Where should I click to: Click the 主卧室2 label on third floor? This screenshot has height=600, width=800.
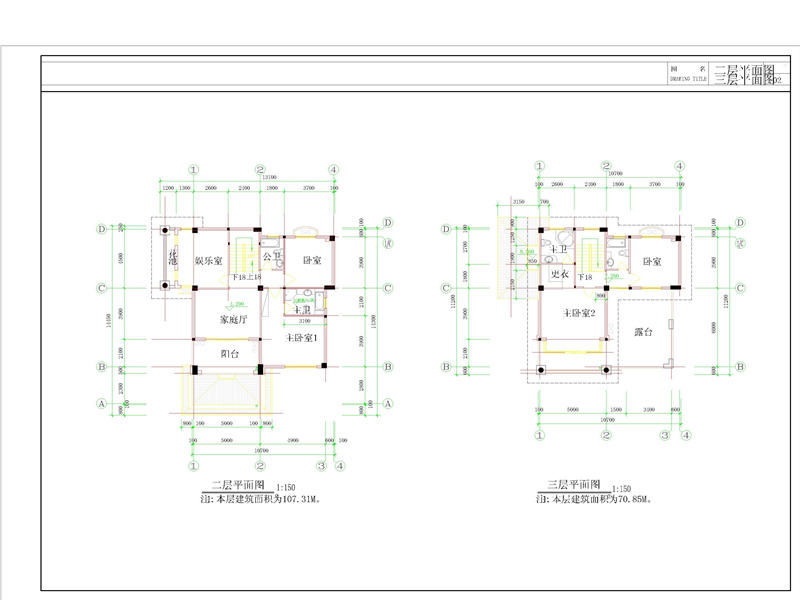(x=579, y=314)
